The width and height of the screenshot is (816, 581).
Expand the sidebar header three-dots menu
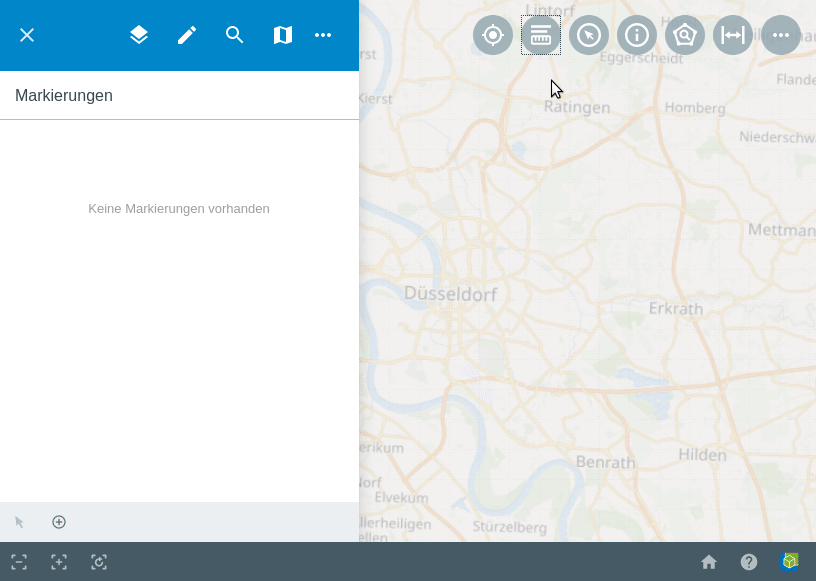coord(323,35)
